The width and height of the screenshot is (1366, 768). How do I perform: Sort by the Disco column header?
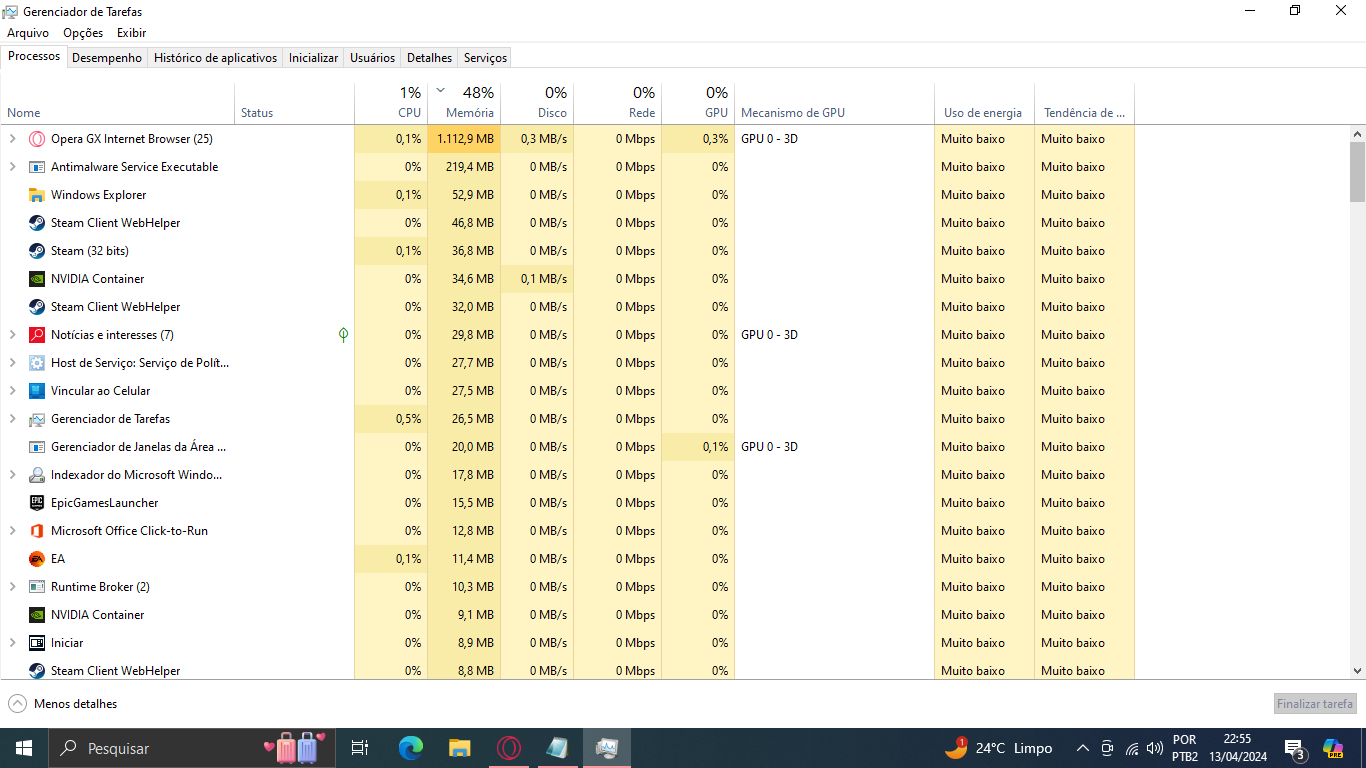point(537,103)
